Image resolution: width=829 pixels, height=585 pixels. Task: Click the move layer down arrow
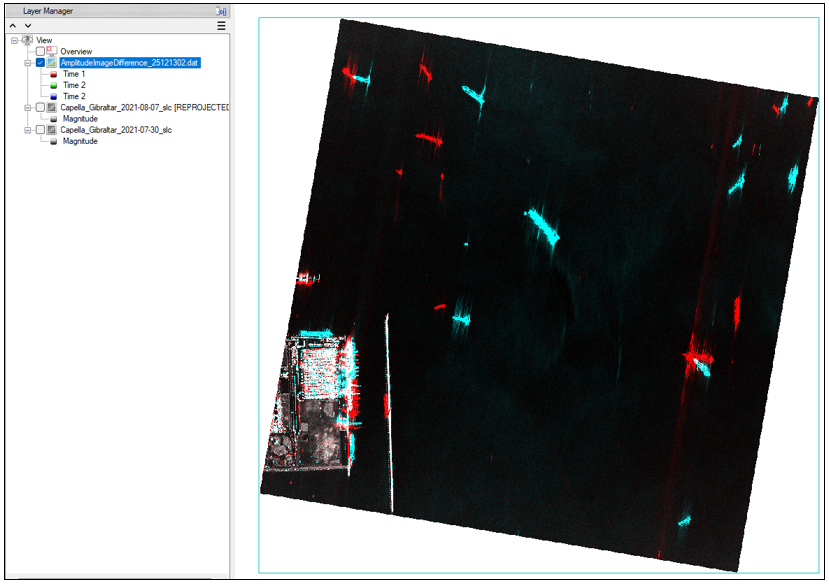28,26
